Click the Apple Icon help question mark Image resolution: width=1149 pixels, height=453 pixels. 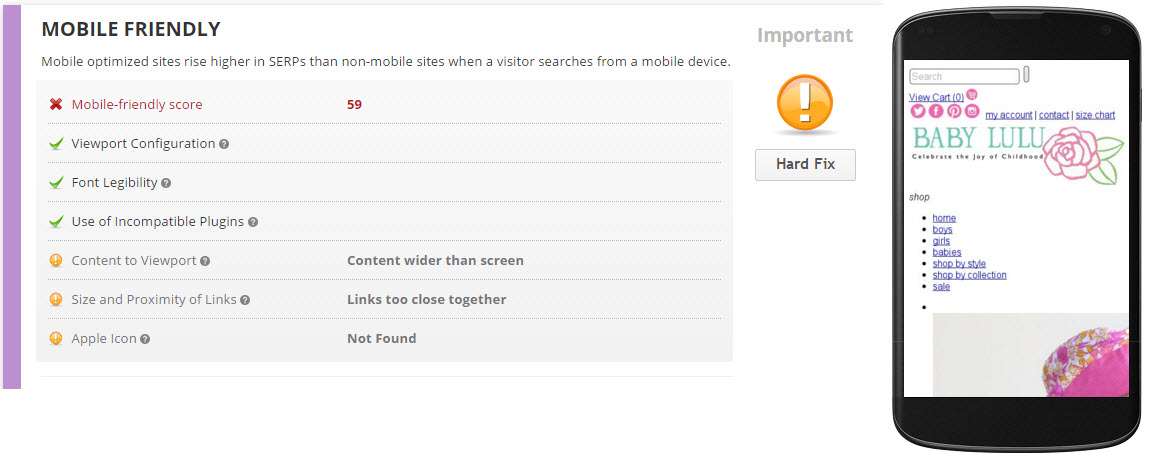coord(145,339)
